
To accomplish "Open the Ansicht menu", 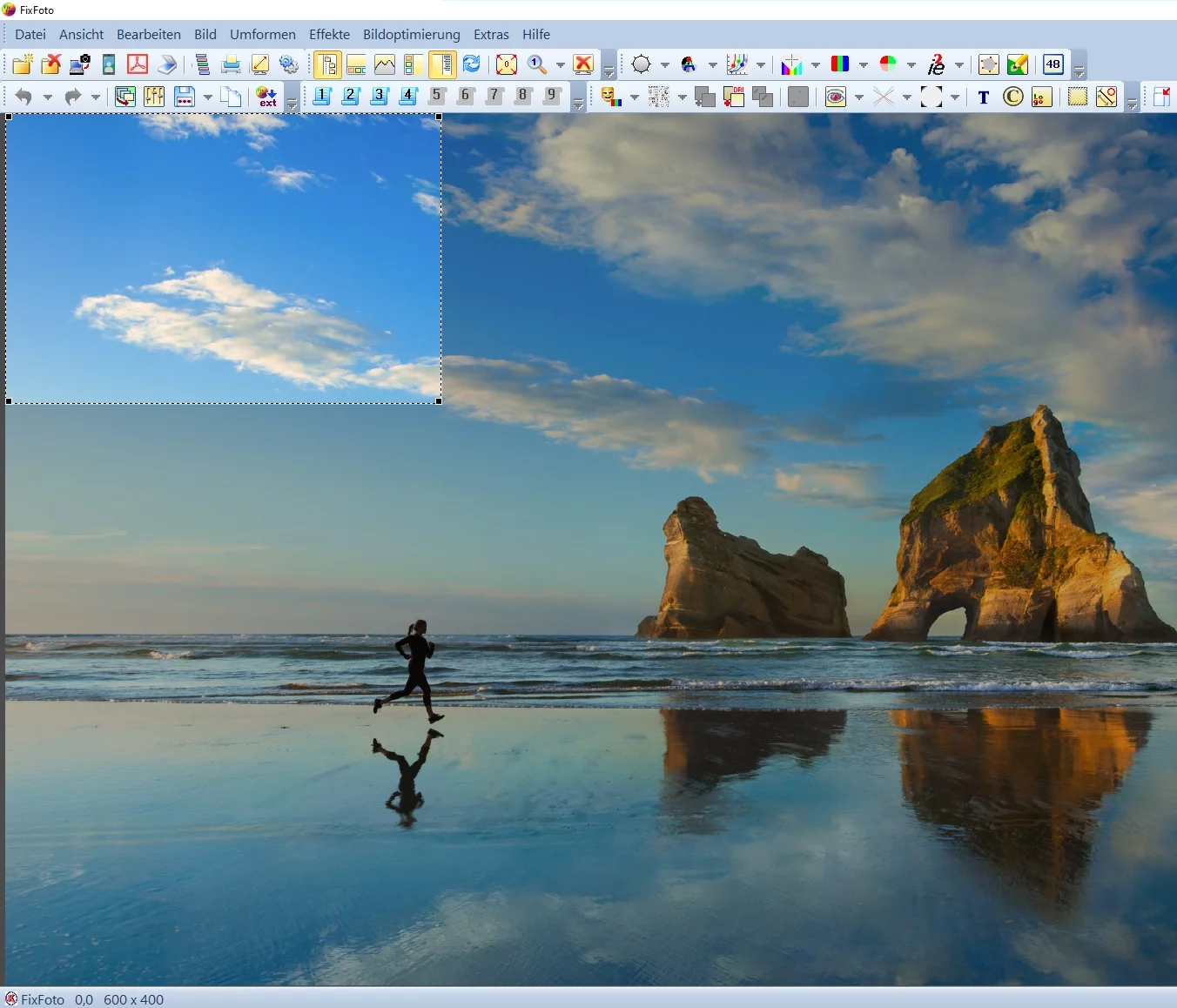I will [82, 35].
